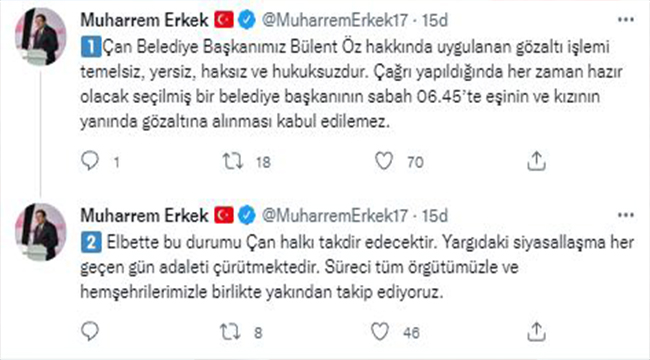Viewport: 650px width, 360px height.
Task: Like the second tweet with 46 likes
Action: [380, 331]
